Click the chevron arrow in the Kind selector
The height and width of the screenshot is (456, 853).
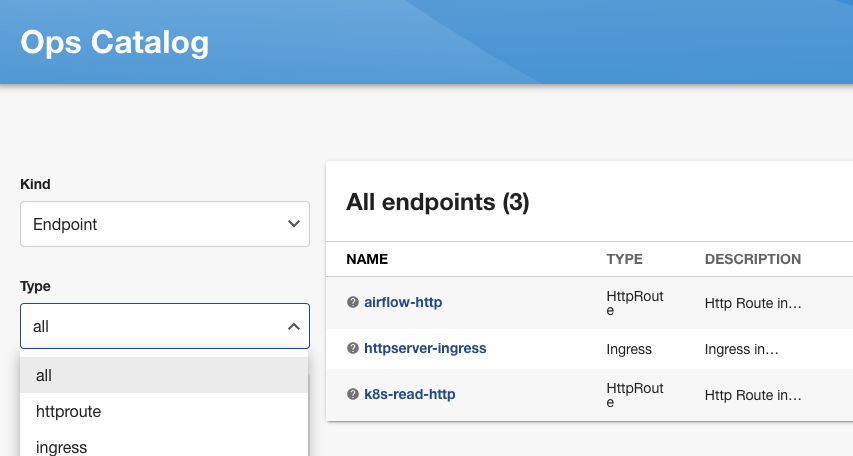(x=294, y=224)
